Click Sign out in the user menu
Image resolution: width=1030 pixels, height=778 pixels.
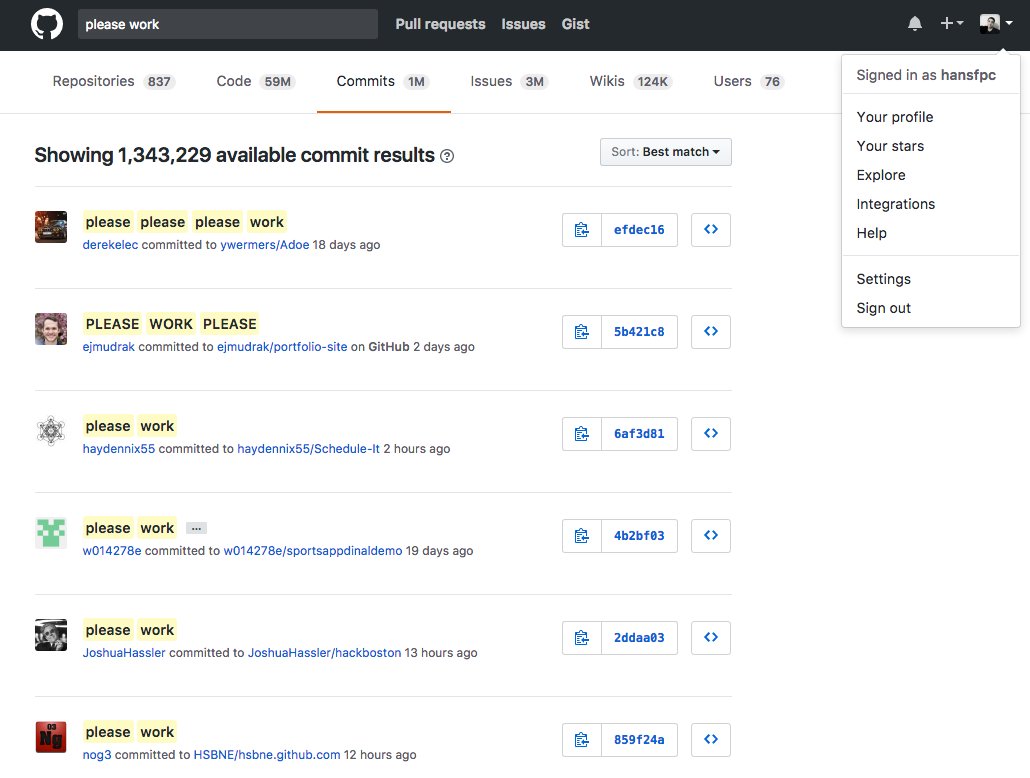[930, 308]
